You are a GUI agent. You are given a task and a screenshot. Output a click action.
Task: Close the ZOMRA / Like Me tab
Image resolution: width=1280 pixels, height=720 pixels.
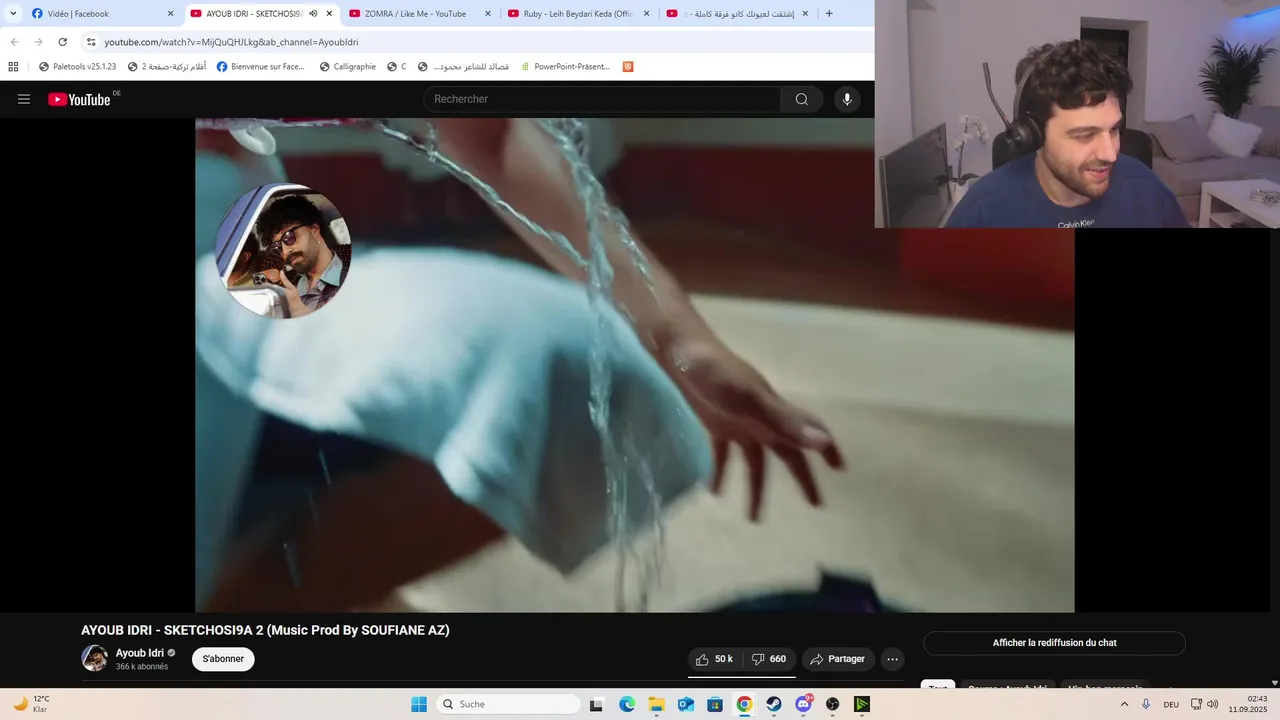(x=488, y=14)
